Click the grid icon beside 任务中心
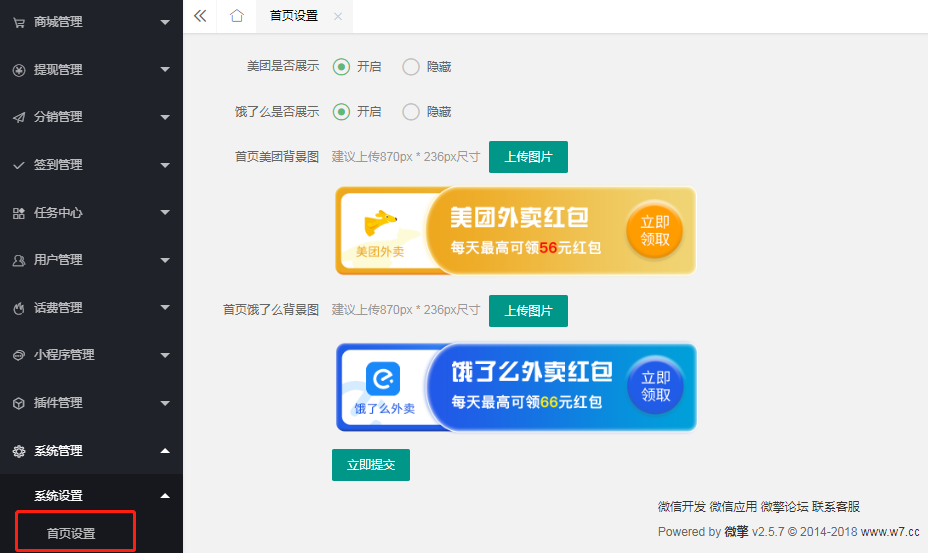The image size is (928, 553). 19,213
